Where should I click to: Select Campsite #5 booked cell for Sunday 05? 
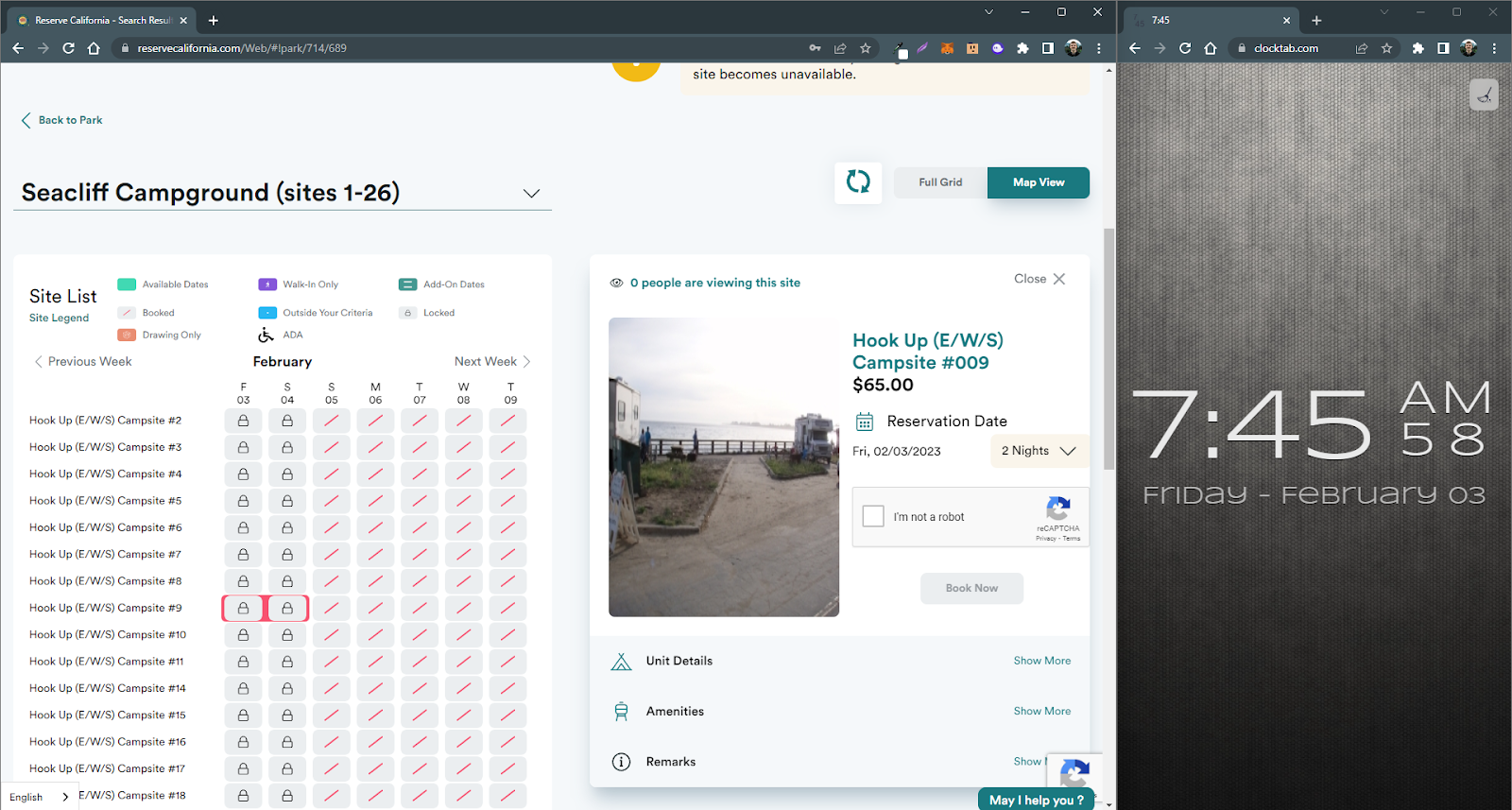pos(332,501)
